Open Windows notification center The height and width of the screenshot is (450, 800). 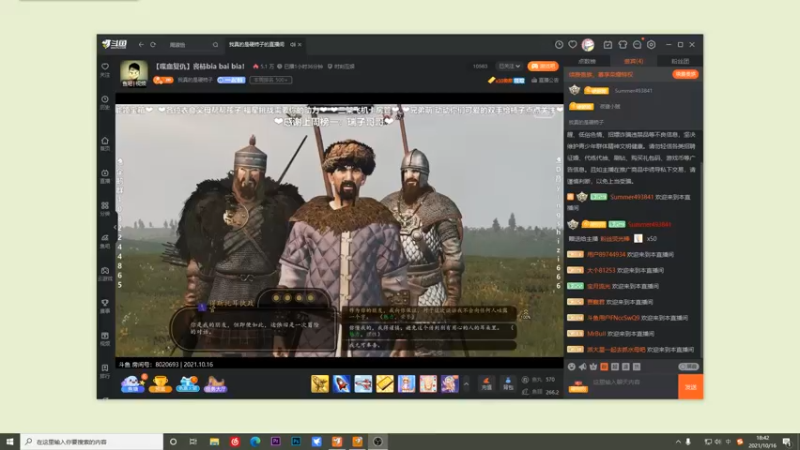coord(787,442)
